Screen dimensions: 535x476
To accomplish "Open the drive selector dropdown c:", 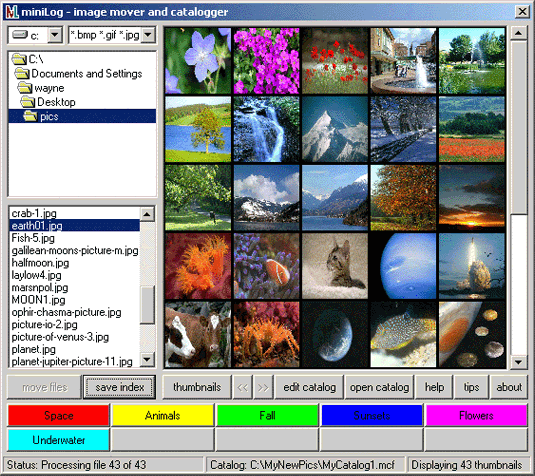I will pyautogui.click(x=55, y=35).
